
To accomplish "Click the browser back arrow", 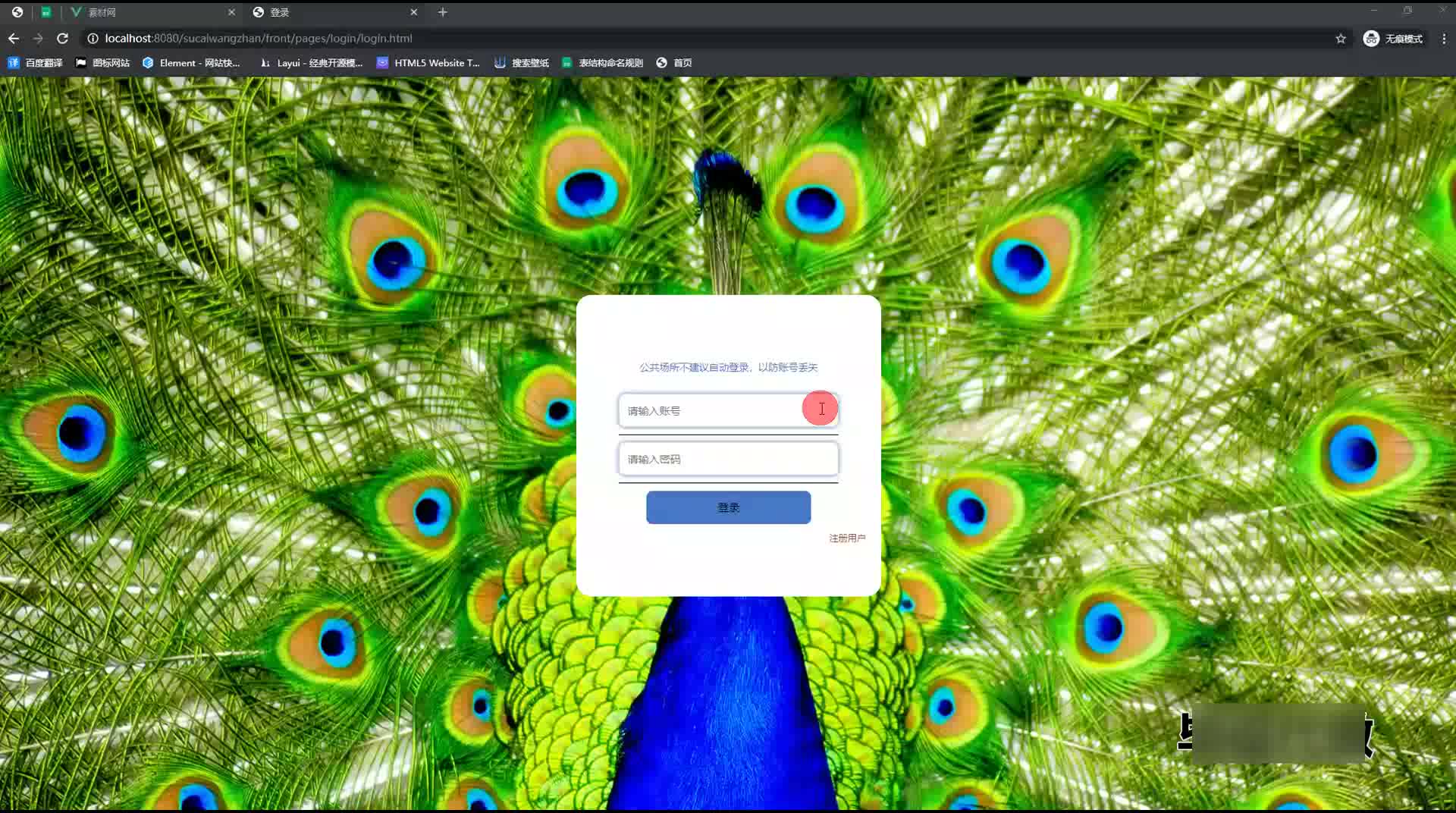I will (x=14, y=38).
